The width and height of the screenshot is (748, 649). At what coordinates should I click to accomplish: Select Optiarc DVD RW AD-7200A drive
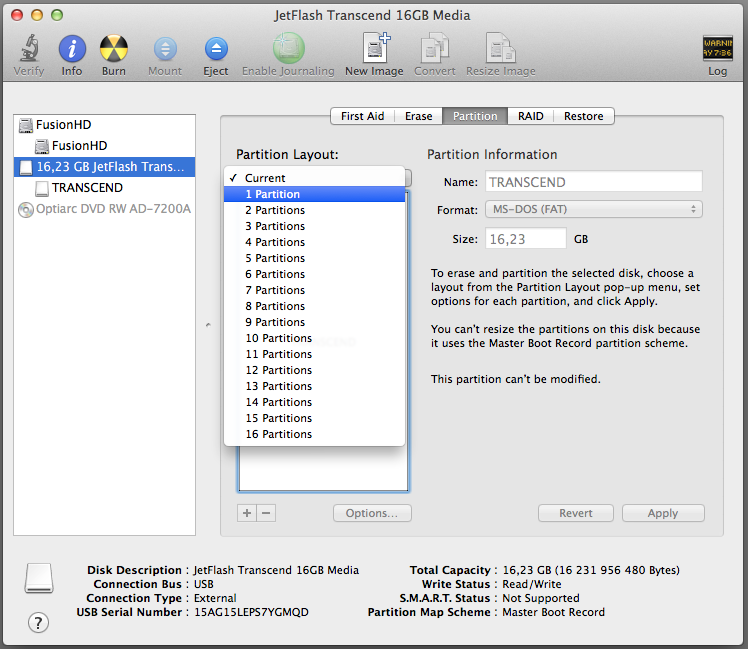pos(104,209)
